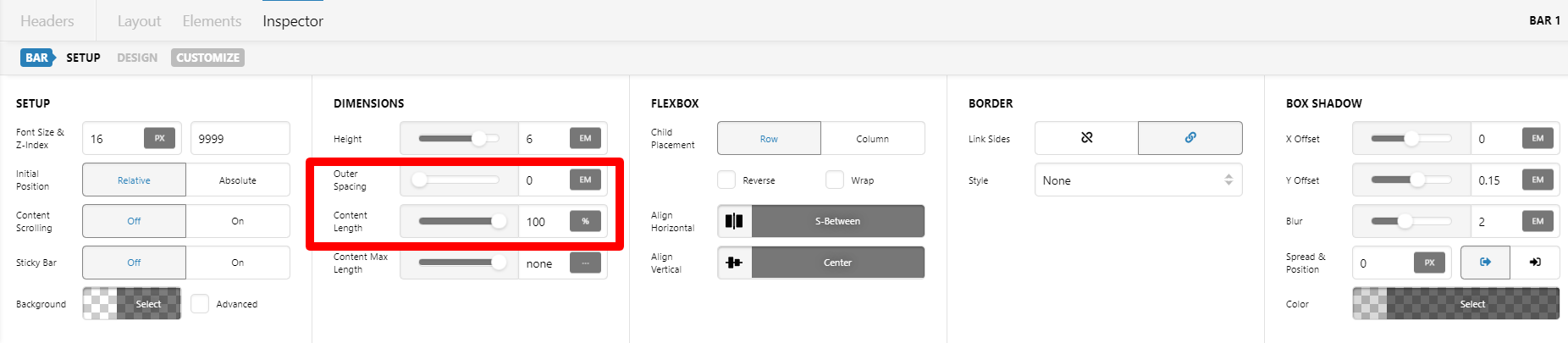Screen dimensions: 1568x343
Task: Enable the Reverse checkbox
Action: (x=726, y=180)
